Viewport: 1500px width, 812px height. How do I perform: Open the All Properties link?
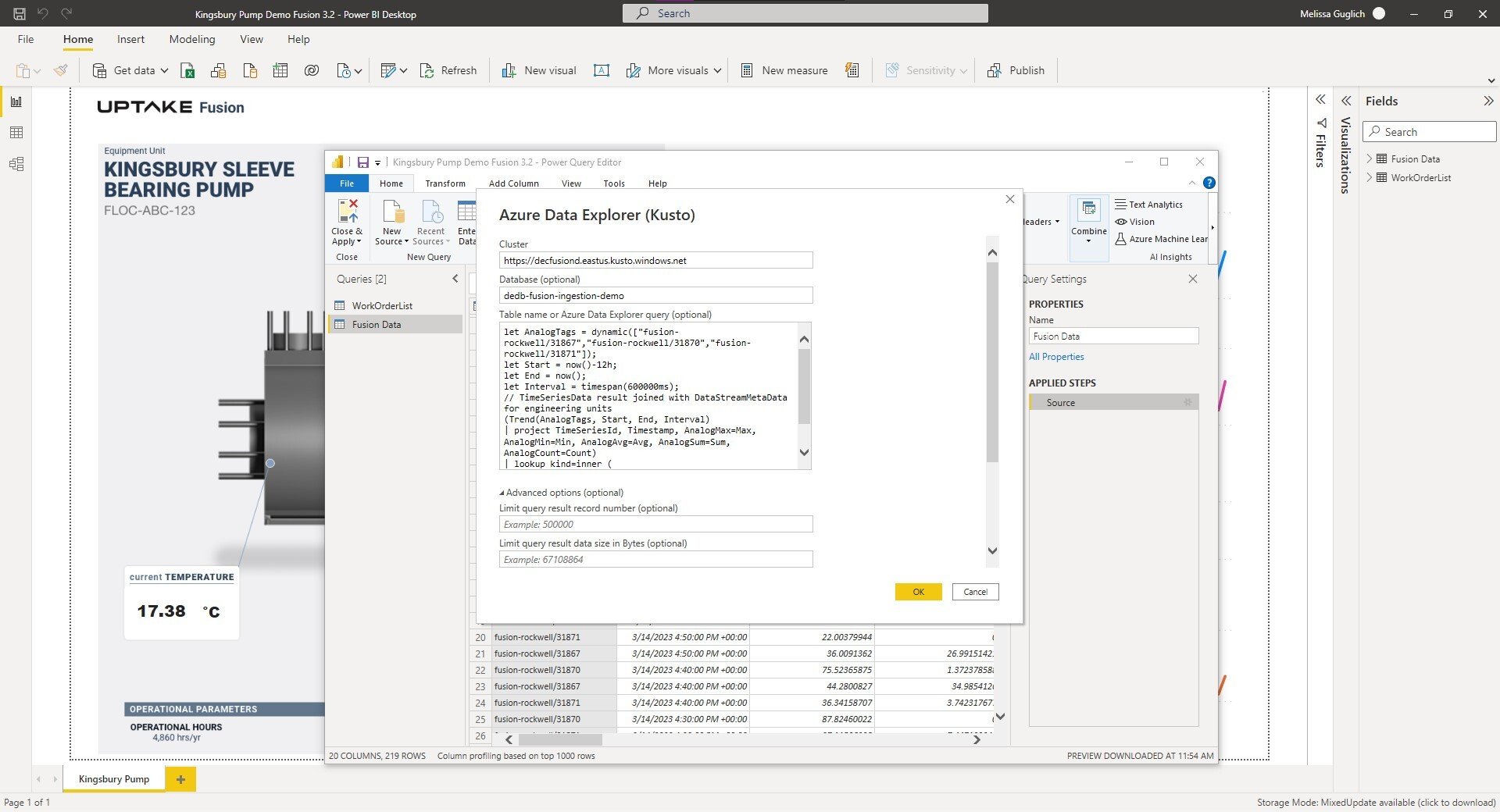tap(1056, 357)
